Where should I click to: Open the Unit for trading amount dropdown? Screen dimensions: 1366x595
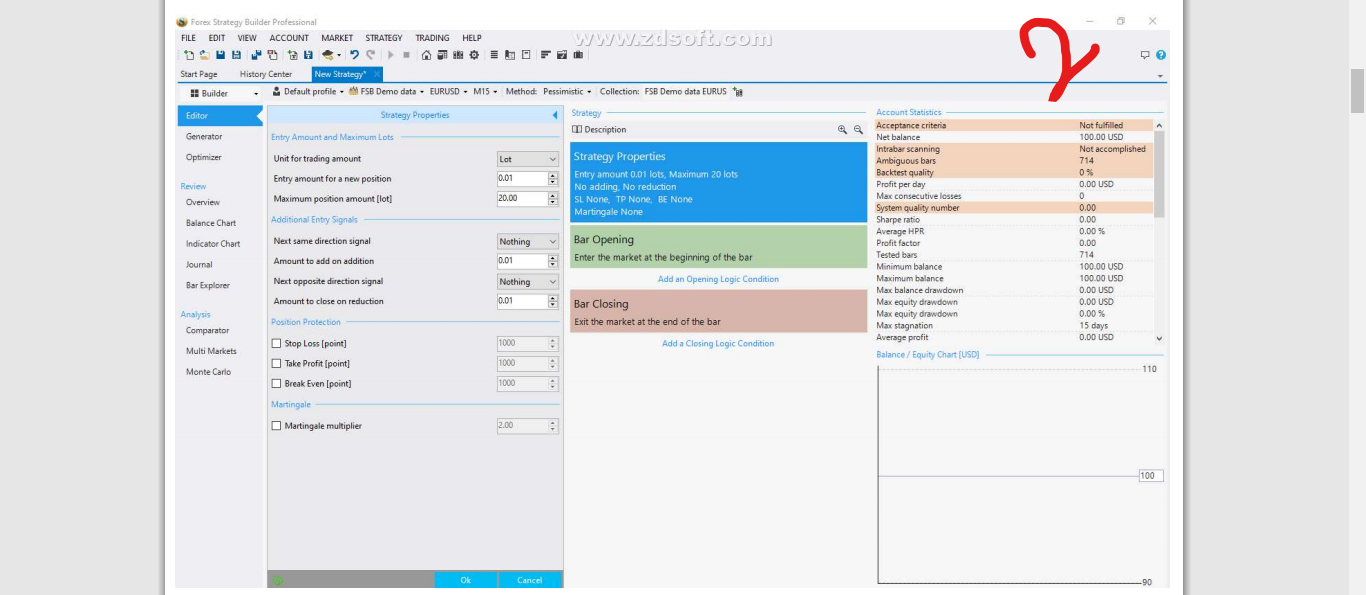click(528, 159)
